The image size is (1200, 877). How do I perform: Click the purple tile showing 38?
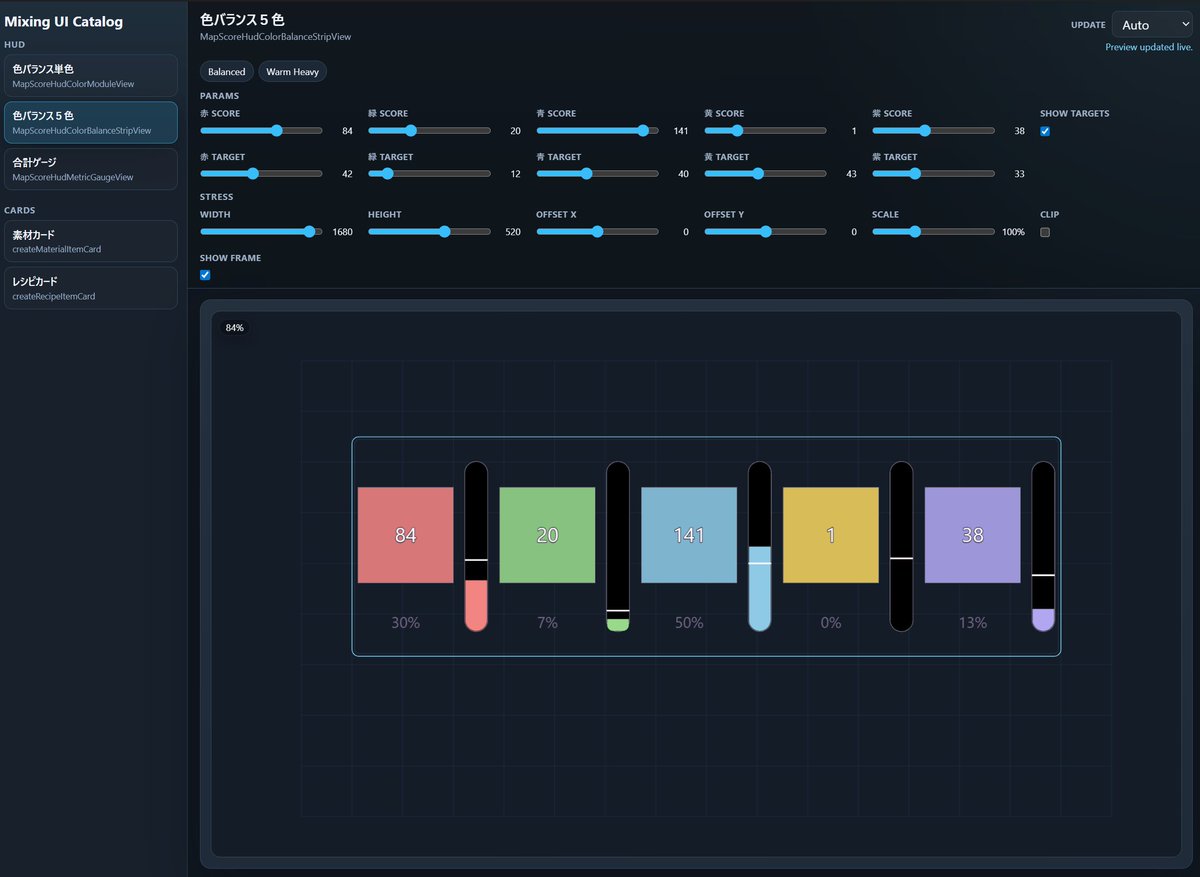click(973, 535)
